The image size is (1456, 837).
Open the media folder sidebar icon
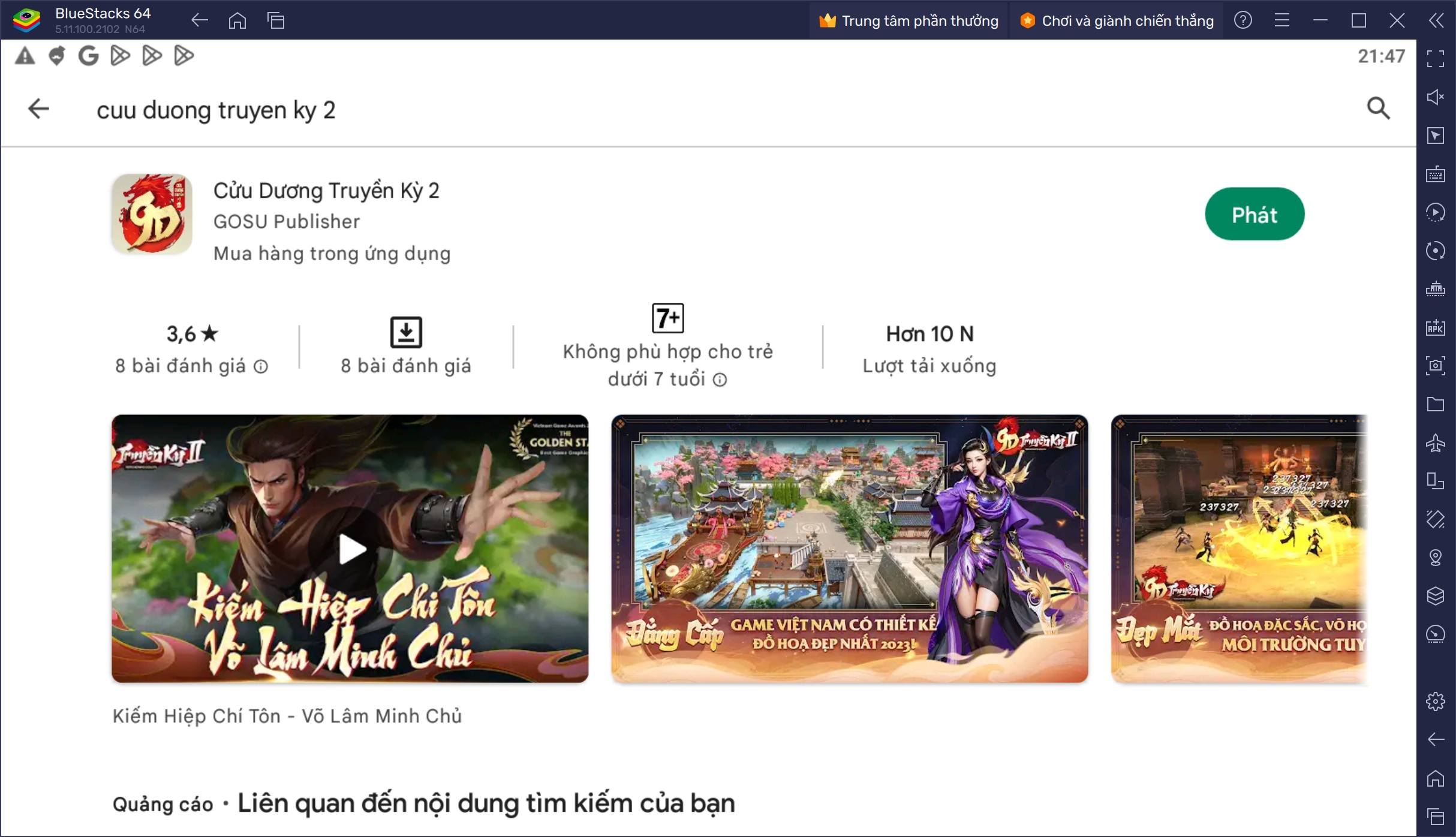coord(1436,404)
